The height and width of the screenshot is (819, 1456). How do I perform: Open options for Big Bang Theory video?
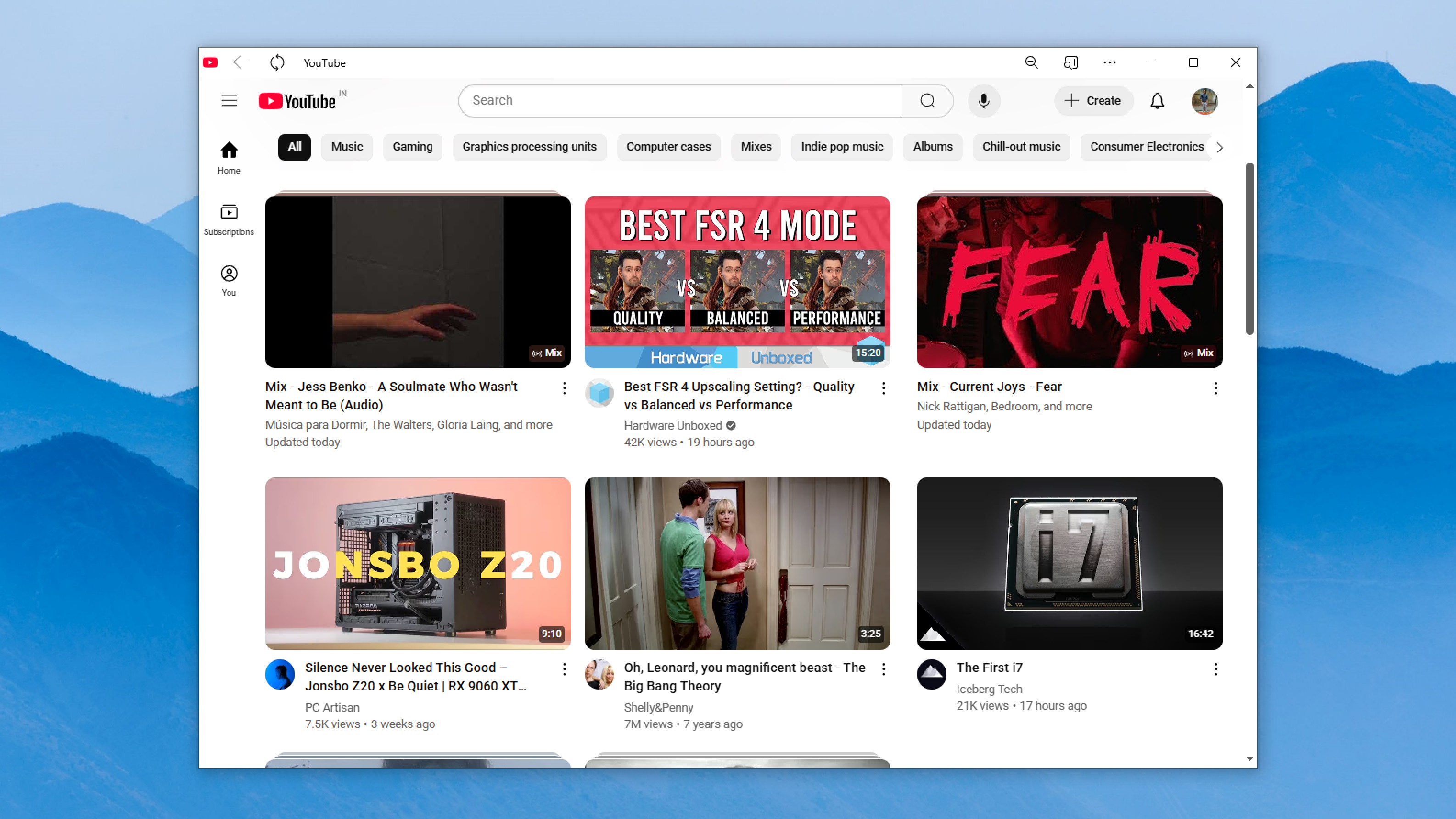pos(884,669)
